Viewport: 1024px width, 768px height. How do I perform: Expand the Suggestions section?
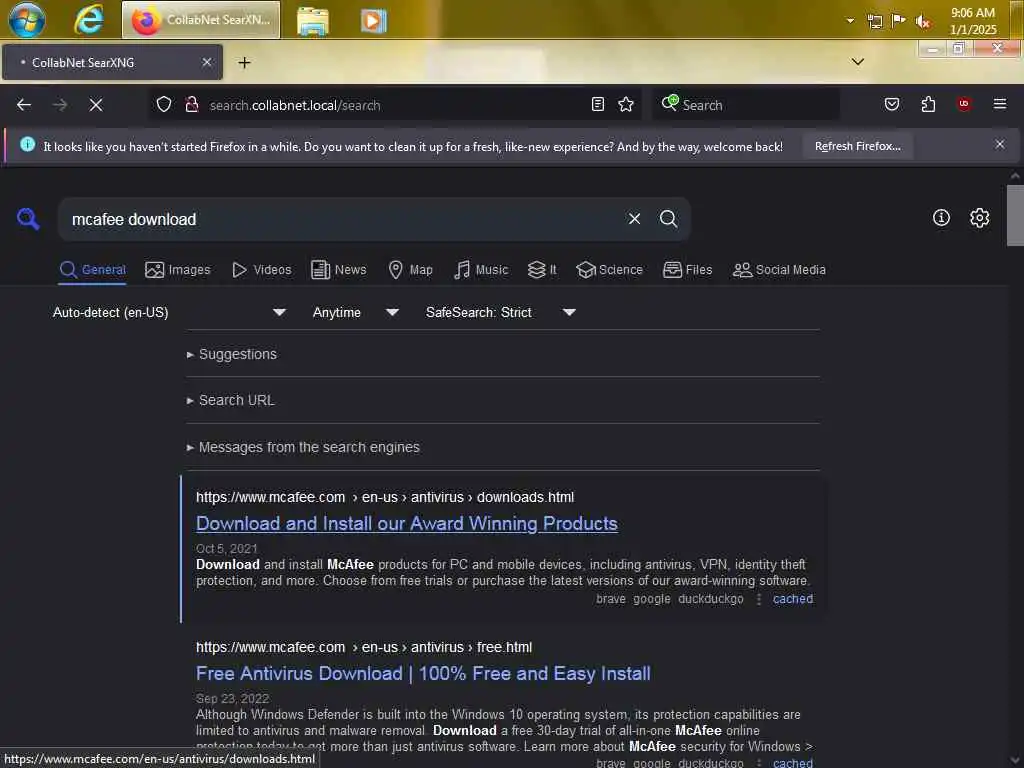click(x=232, y=354)
